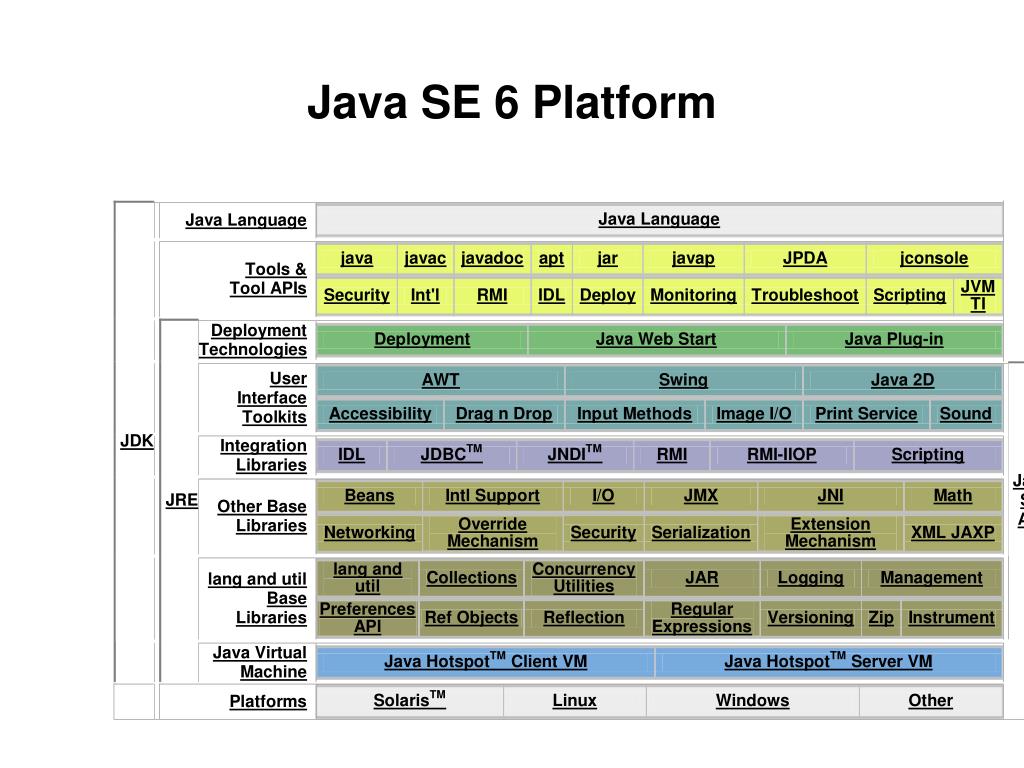
Task: Open the javadoc link
Action: [x=492, y=258]
